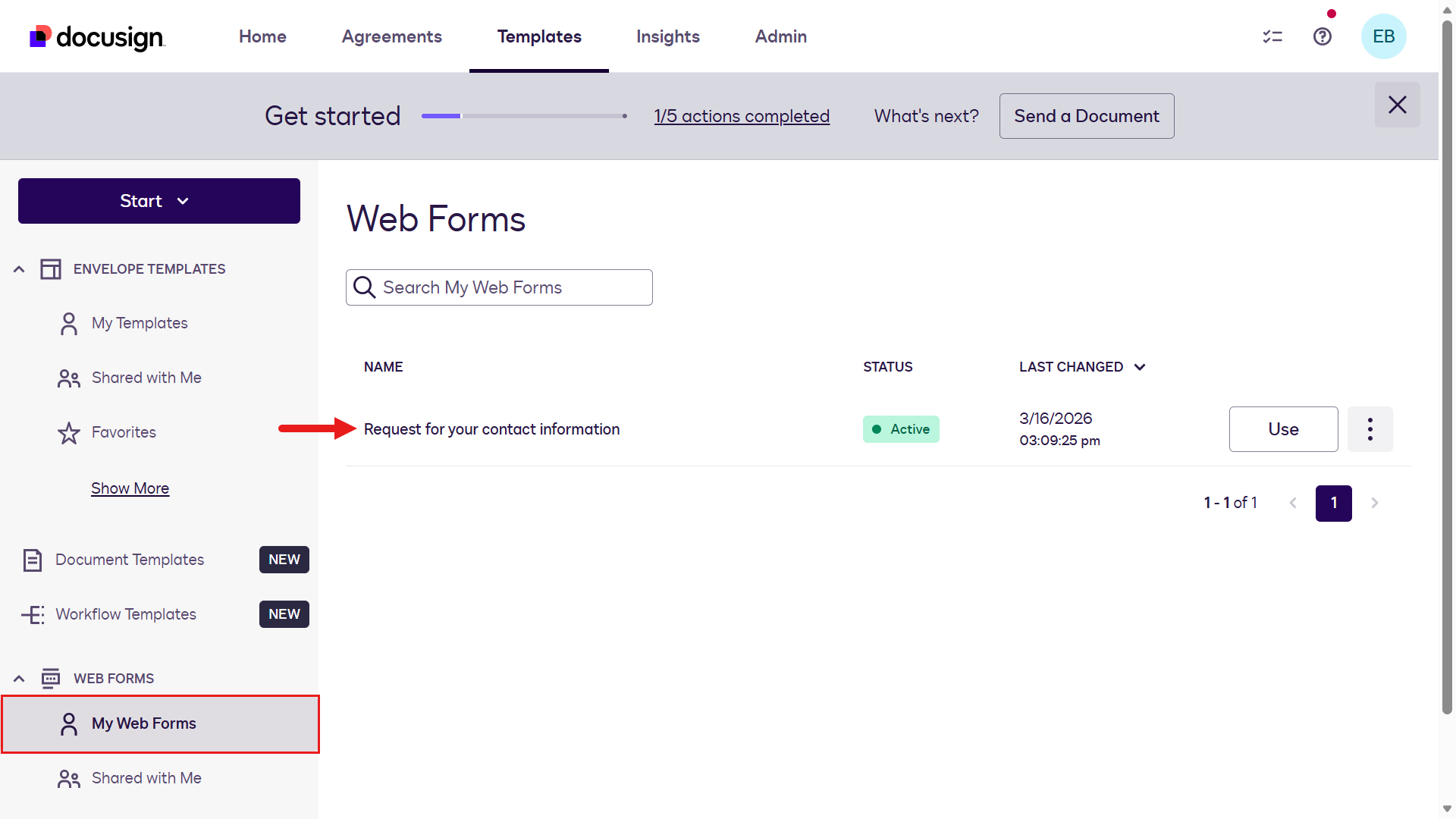Open the help question mark icon

point(1323,36)
